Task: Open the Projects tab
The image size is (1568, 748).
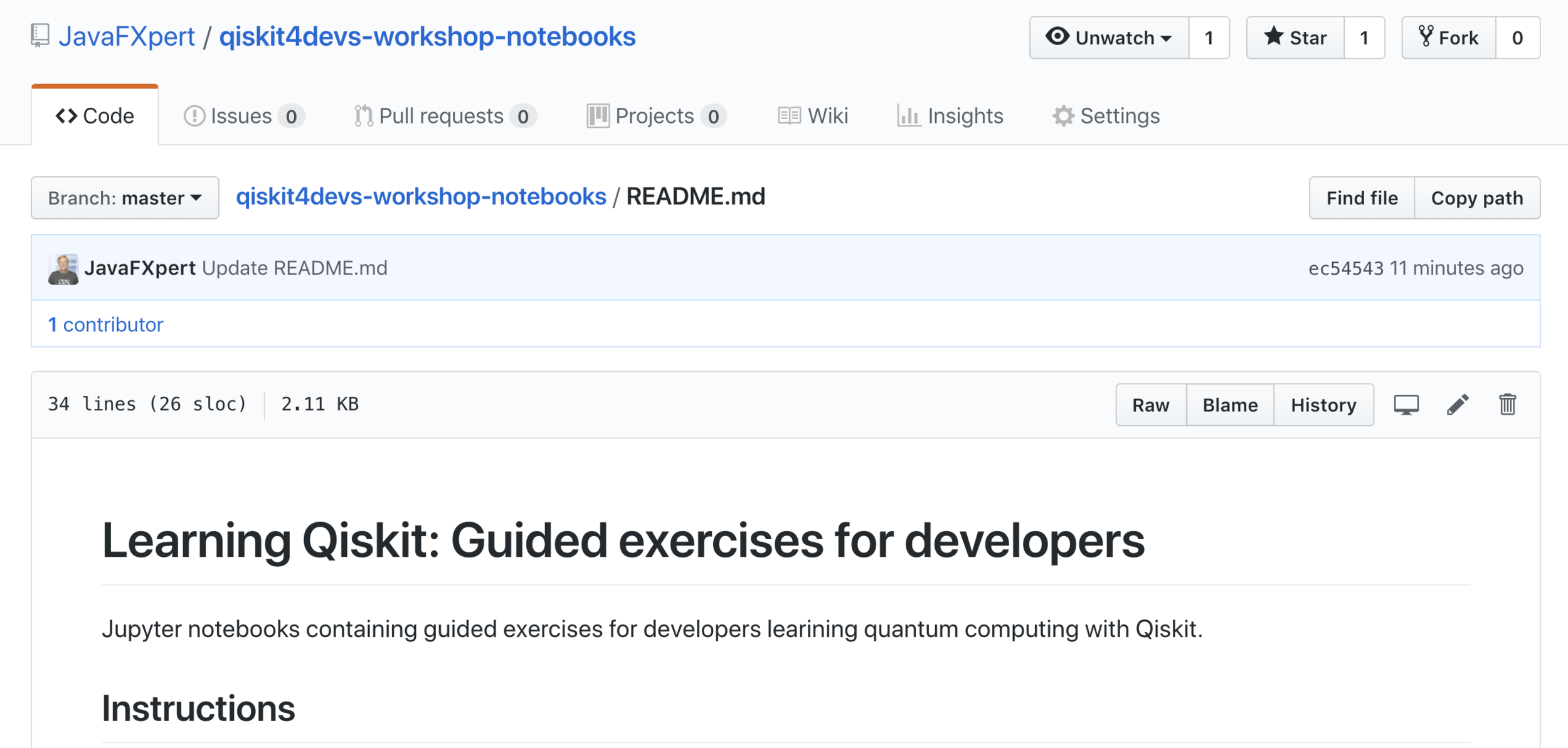Action: pos(656,116)
